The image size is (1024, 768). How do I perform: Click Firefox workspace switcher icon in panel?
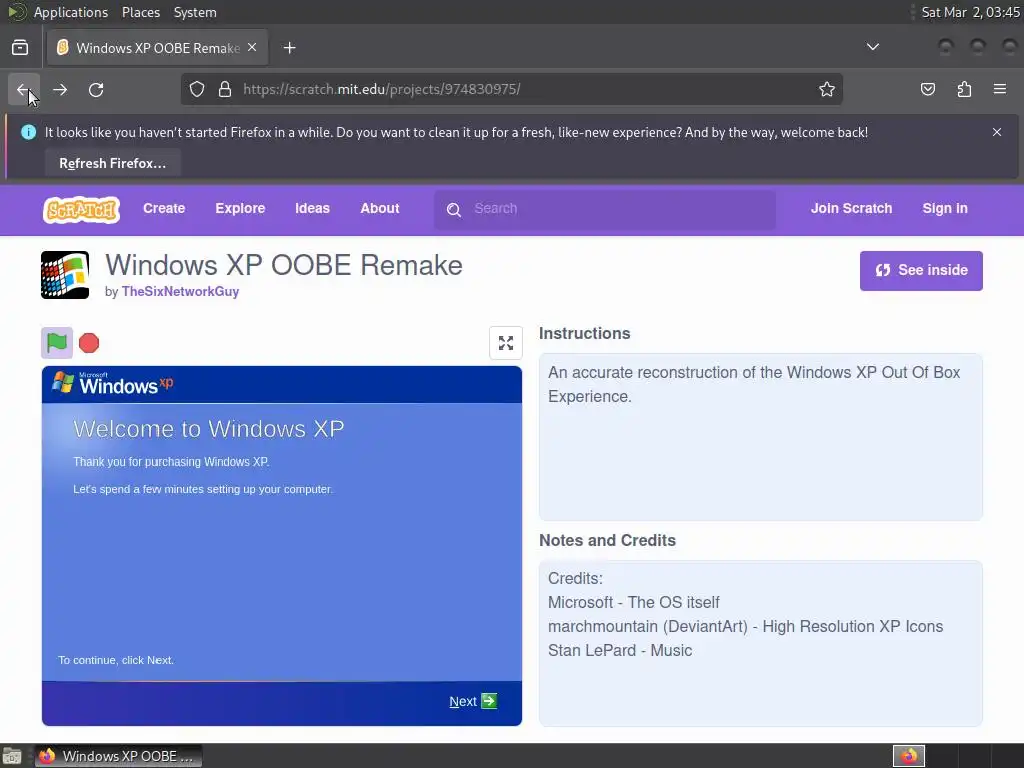click(909, 756)
